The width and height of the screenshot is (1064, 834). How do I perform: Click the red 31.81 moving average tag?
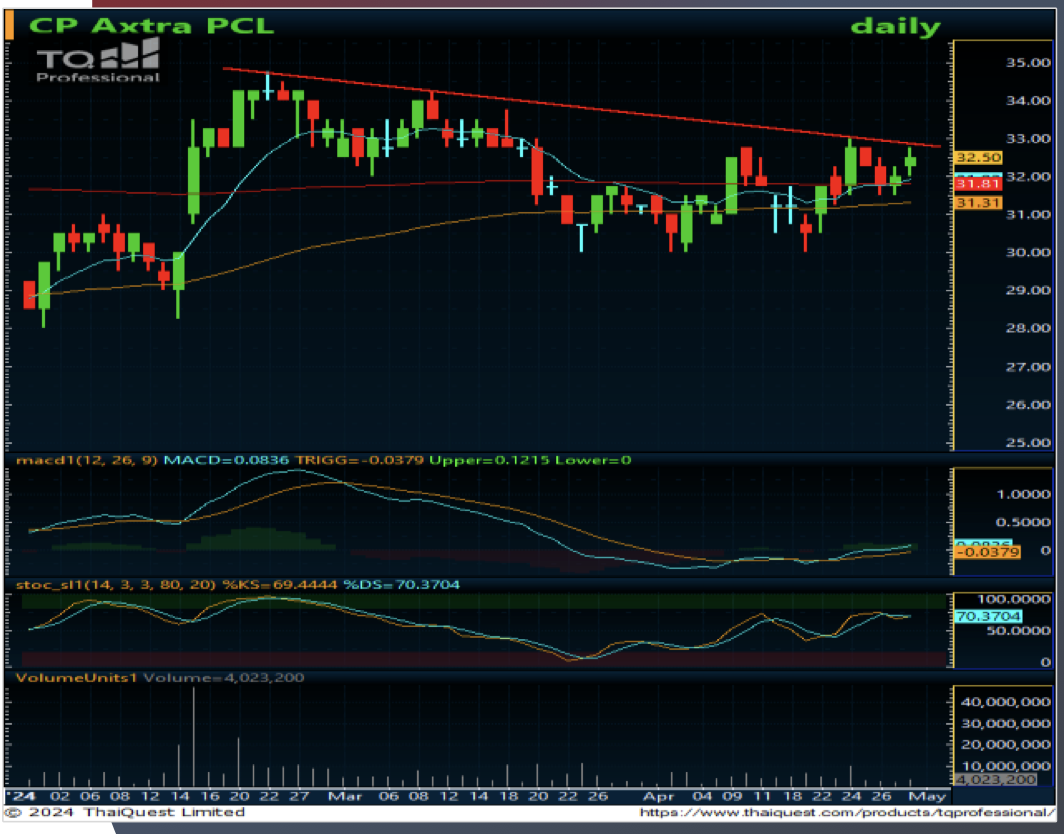[x=977, y=184]
